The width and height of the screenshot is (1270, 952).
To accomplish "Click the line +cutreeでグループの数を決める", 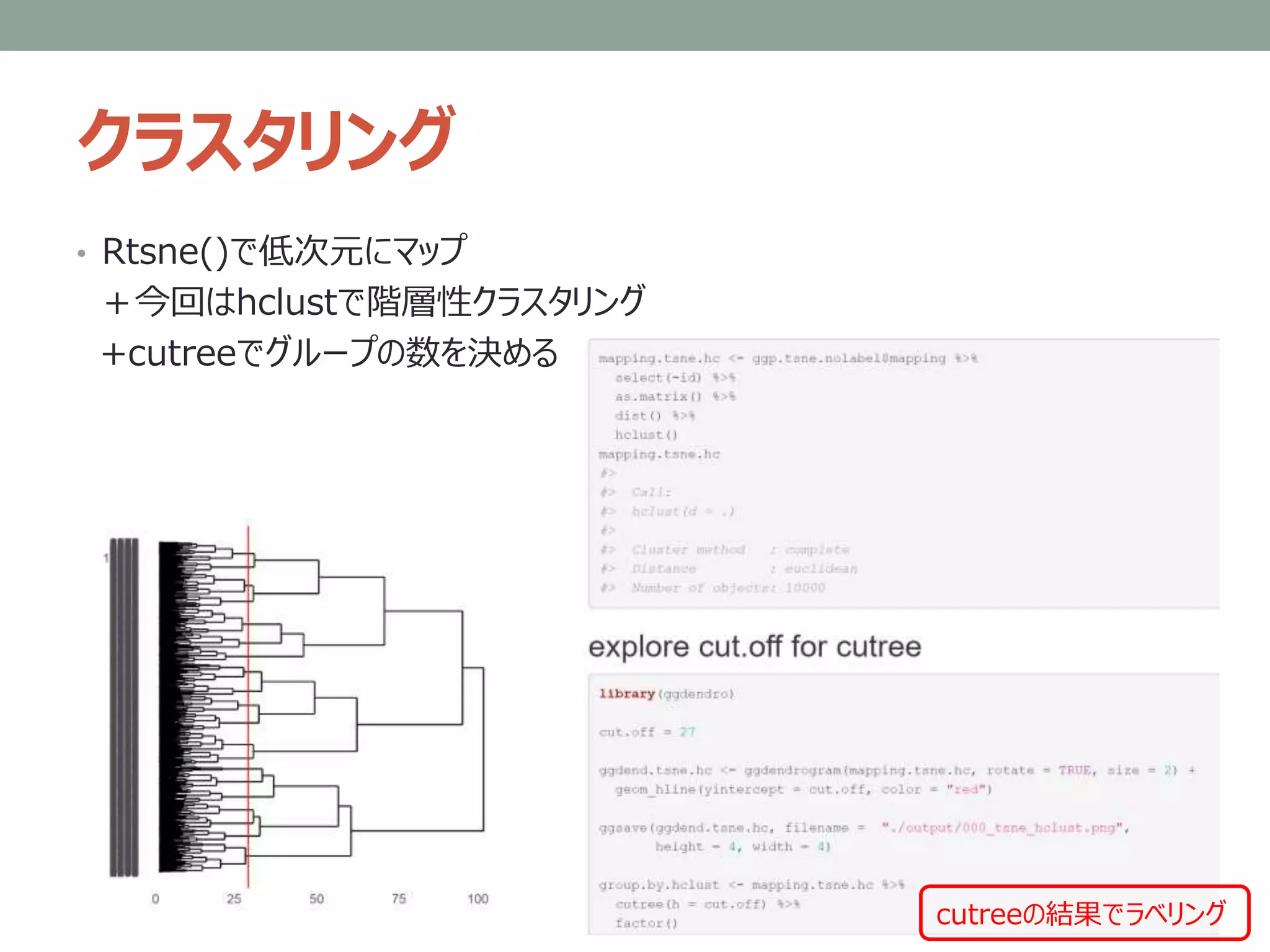I will click(330, 353).
